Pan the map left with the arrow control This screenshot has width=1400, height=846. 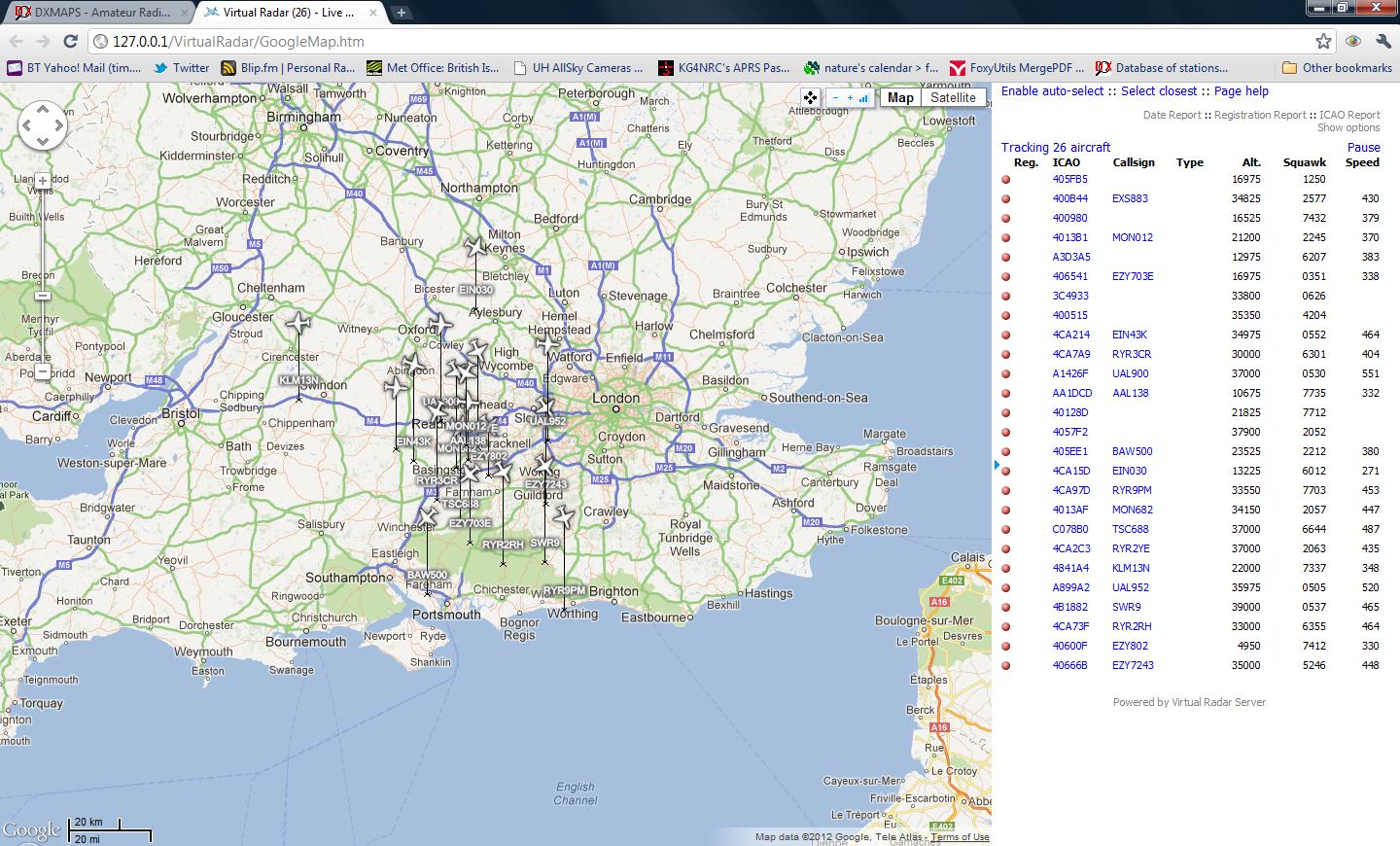(x=27, y=125)
